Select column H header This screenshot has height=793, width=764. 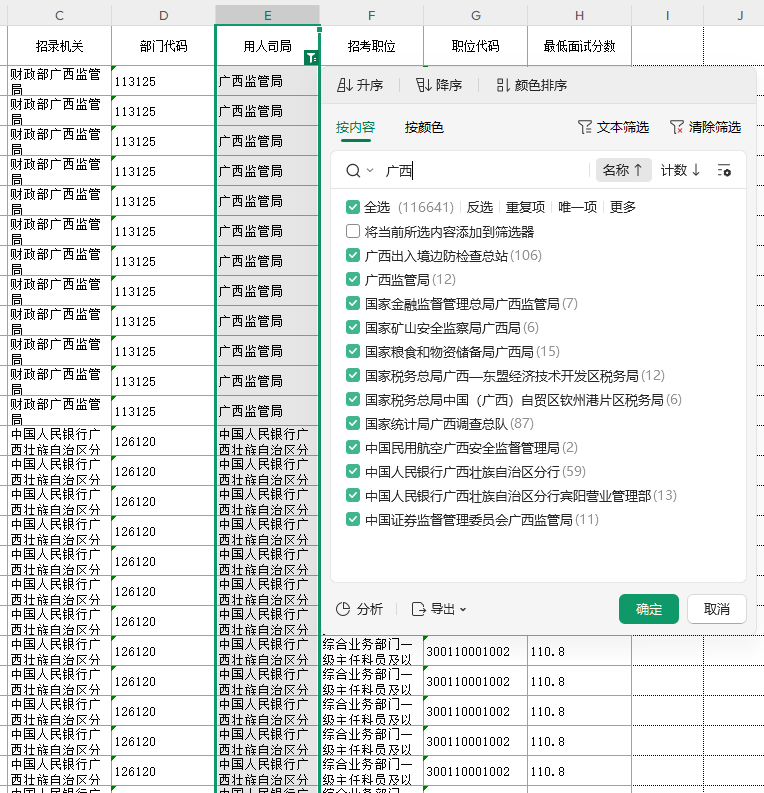click(x=579, y=16)
